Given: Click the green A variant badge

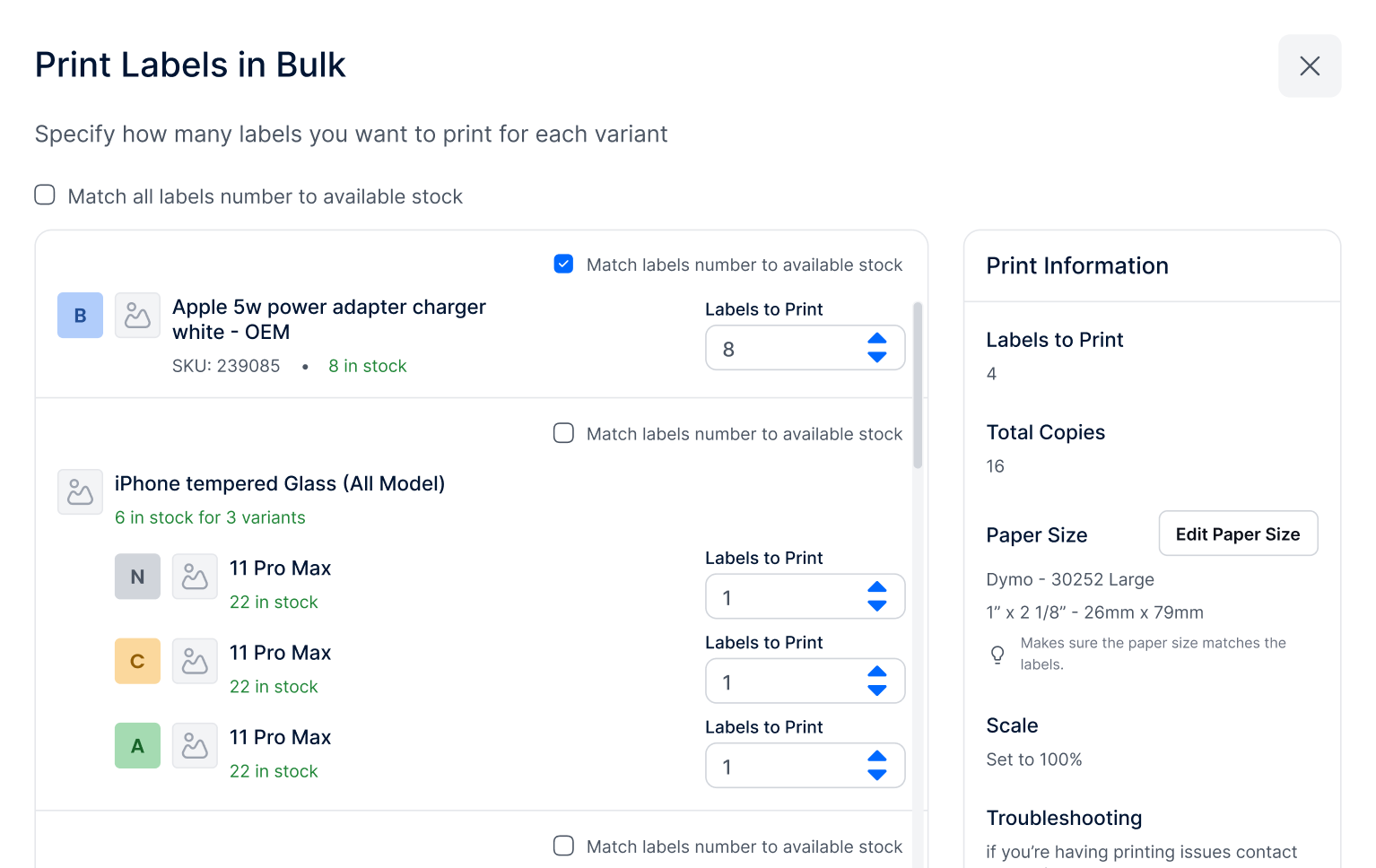Looking at the screenshot, I should tap(137, 746).
